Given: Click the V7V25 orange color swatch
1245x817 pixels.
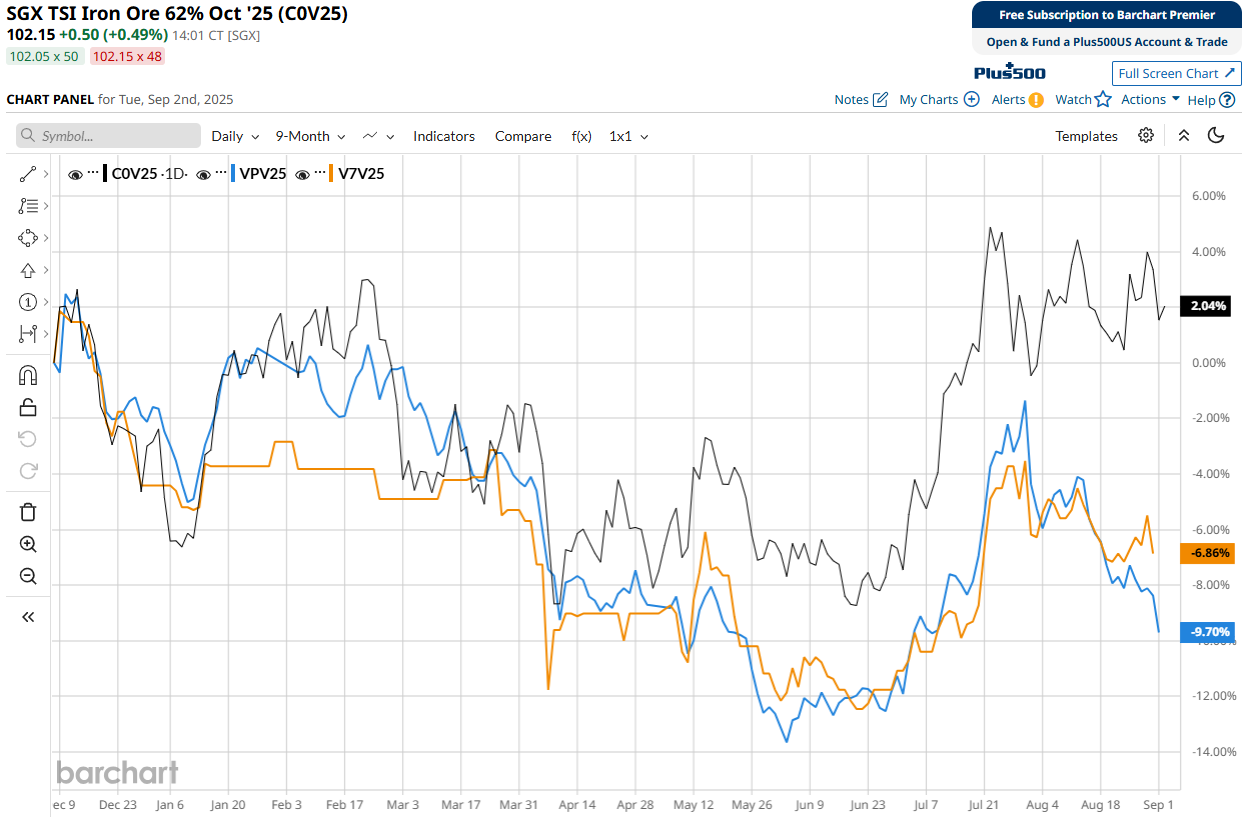Looking at the screenshot, I should [330, 174].
